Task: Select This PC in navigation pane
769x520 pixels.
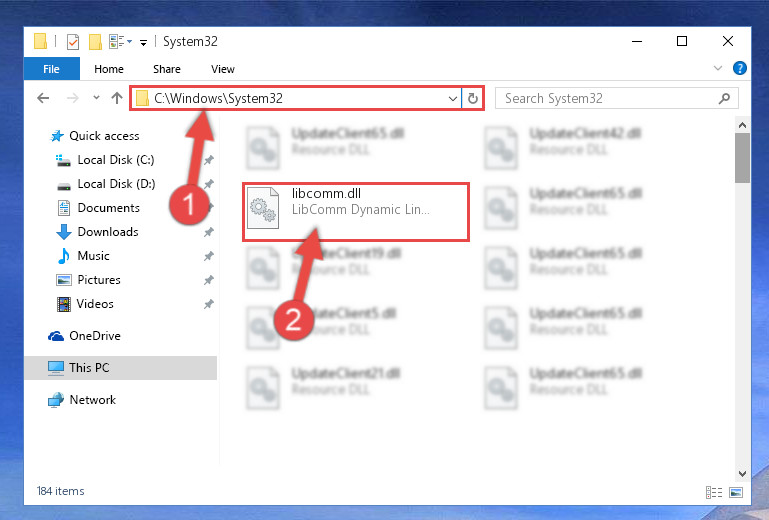Action: click(120, 368)
